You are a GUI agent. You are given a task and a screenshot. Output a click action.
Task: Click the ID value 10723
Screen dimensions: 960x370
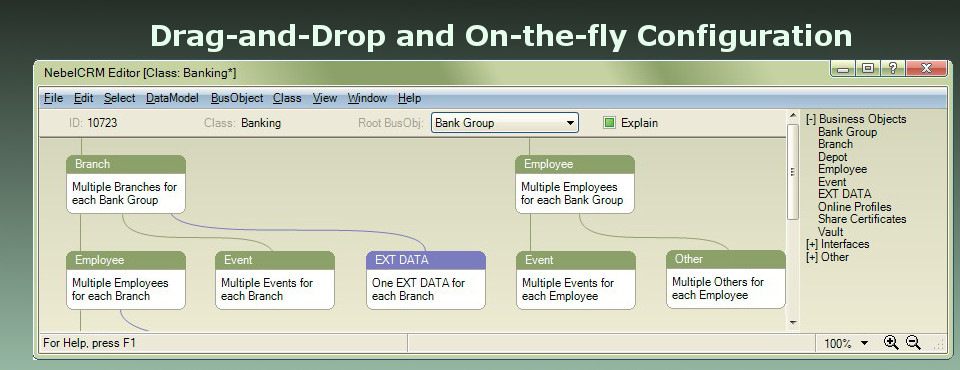(102, 123)
